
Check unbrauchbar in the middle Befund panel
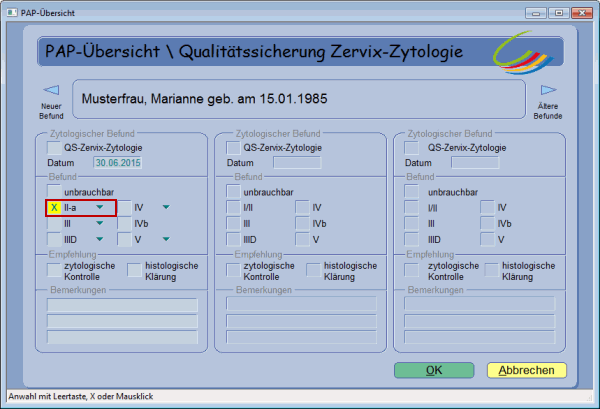[x=233, y=192]
